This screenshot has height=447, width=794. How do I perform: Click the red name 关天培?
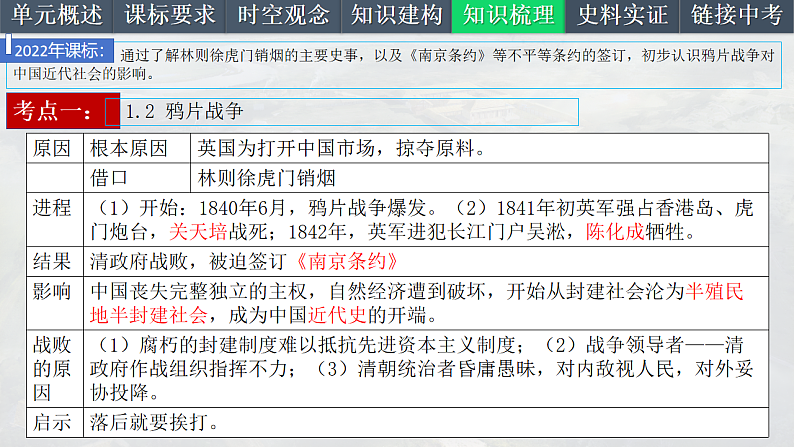(x=198, y=232)
